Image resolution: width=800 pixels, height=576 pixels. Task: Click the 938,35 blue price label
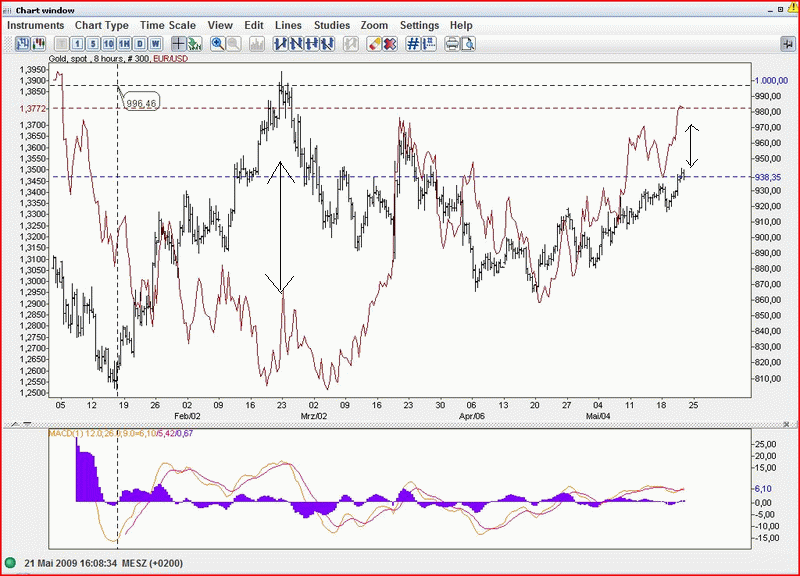click(x=768, y=177)
